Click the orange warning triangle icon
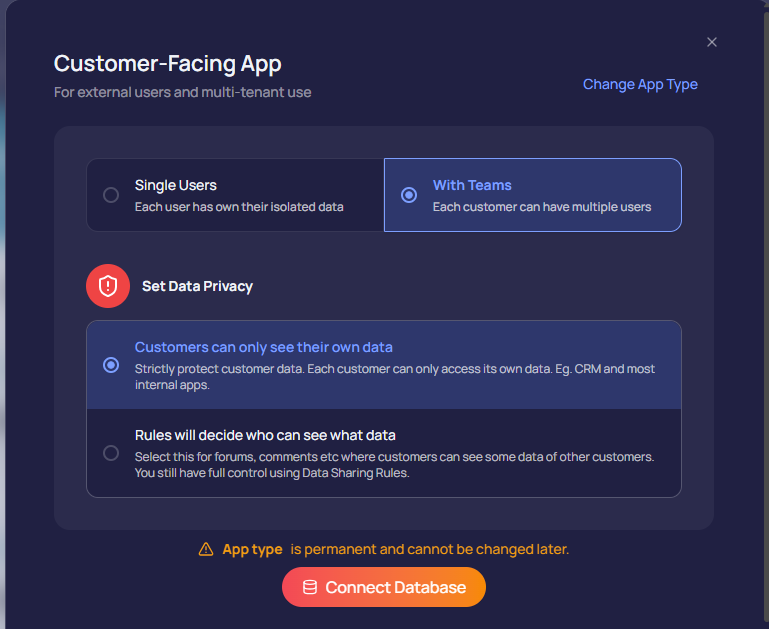The image size is (769, 629). [206, 549]
